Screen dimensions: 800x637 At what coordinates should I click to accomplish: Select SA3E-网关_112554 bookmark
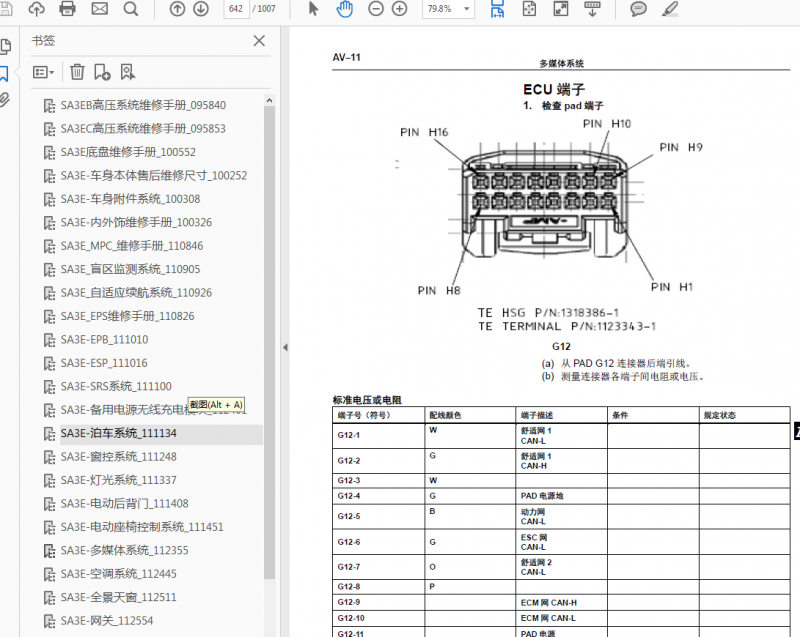pyautogui.click(x=107, y=622)
